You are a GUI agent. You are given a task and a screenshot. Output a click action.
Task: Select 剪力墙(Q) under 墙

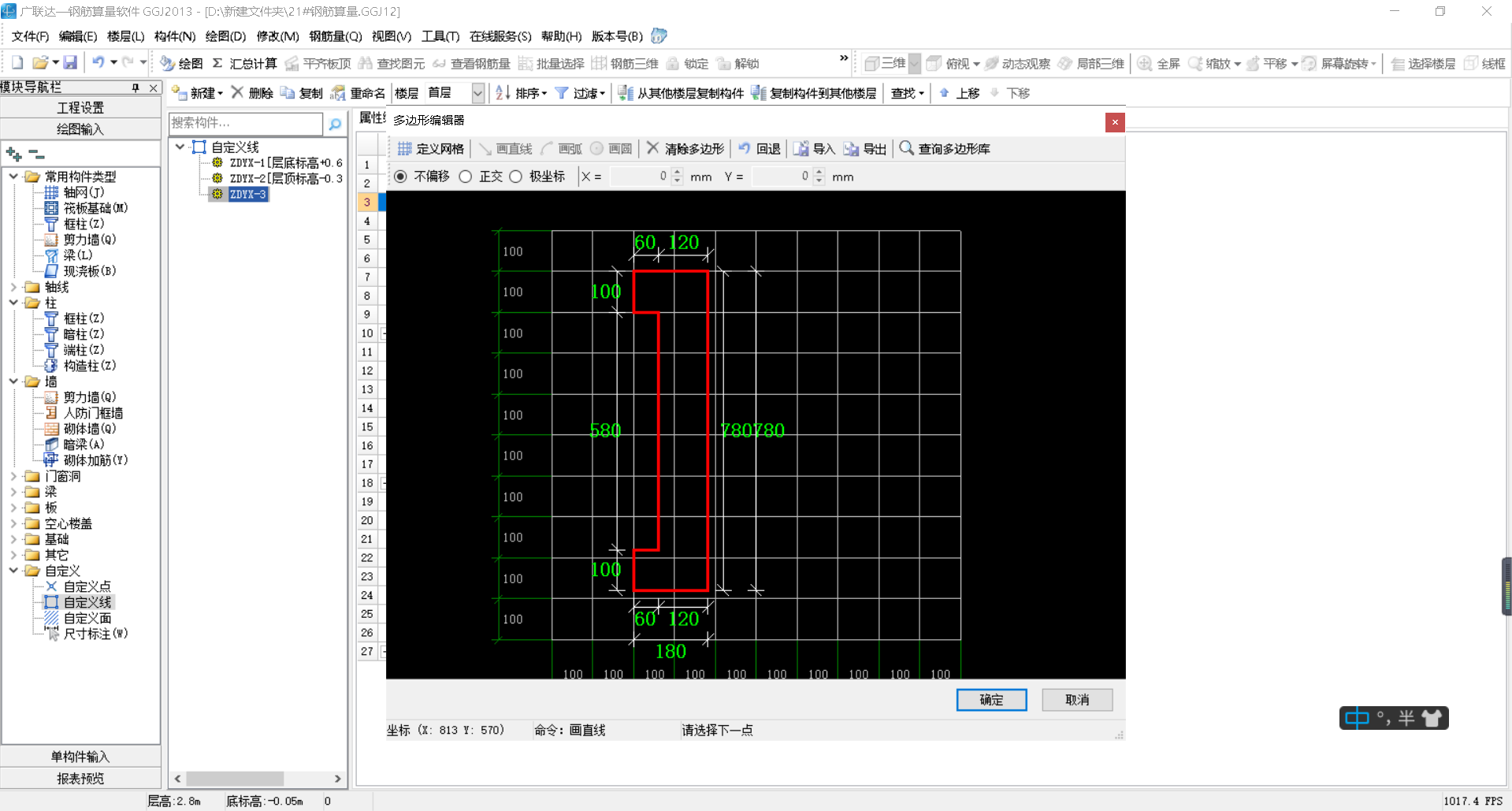[x=90, y=397]
